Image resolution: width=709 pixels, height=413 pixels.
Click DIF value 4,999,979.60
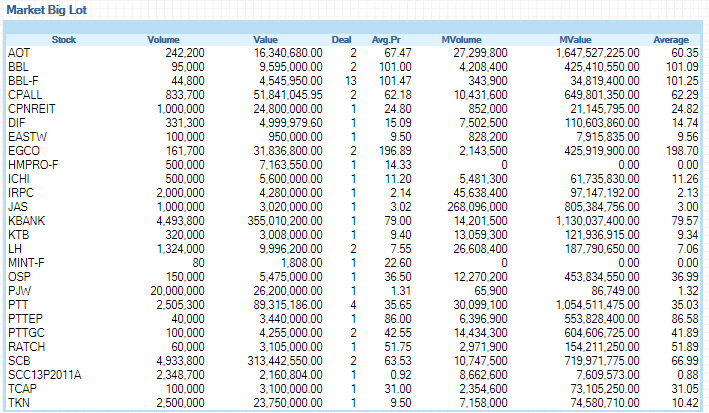pos(291,123)
